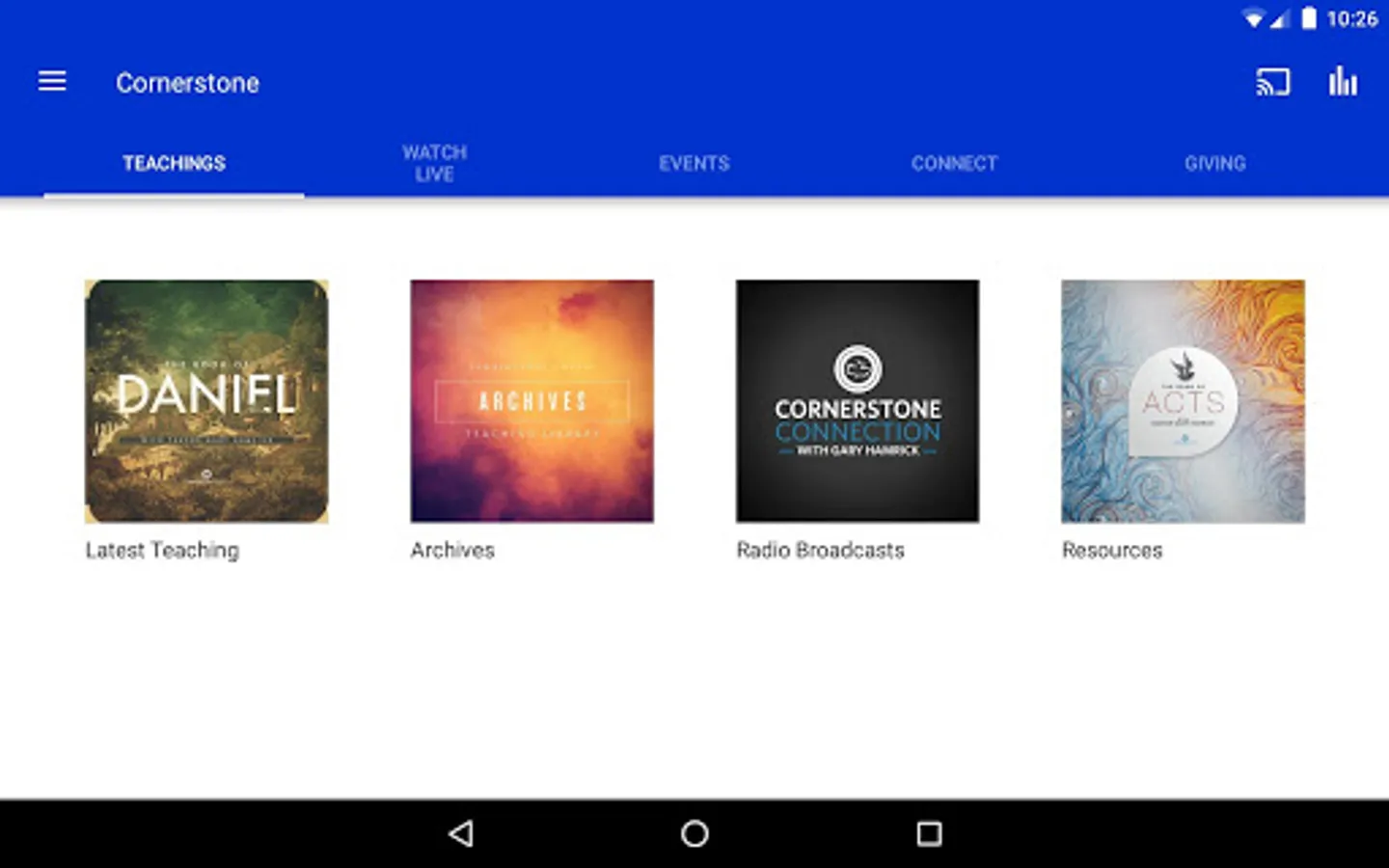Tap the Android recent apps button
This screenshot has height=868, width=1389.
[929, 833]
